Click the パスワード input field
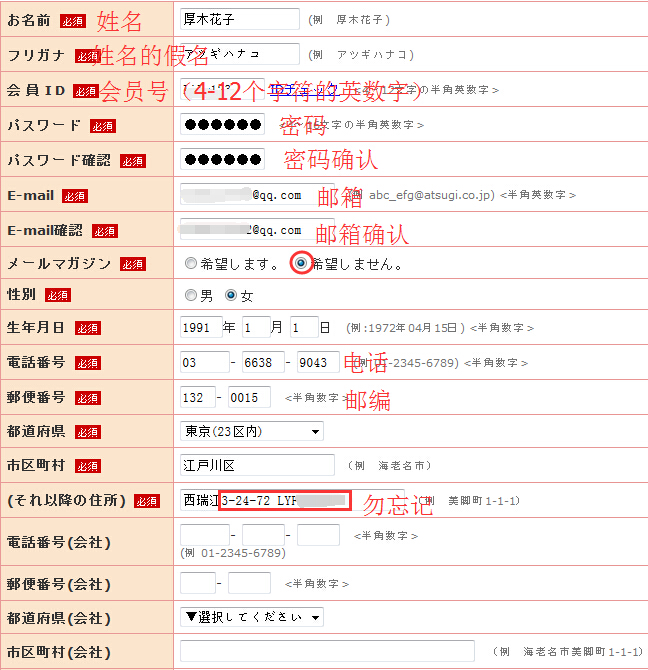Image resolution: width=648 pixels, height=670 pixels. [x=222, y=124]
